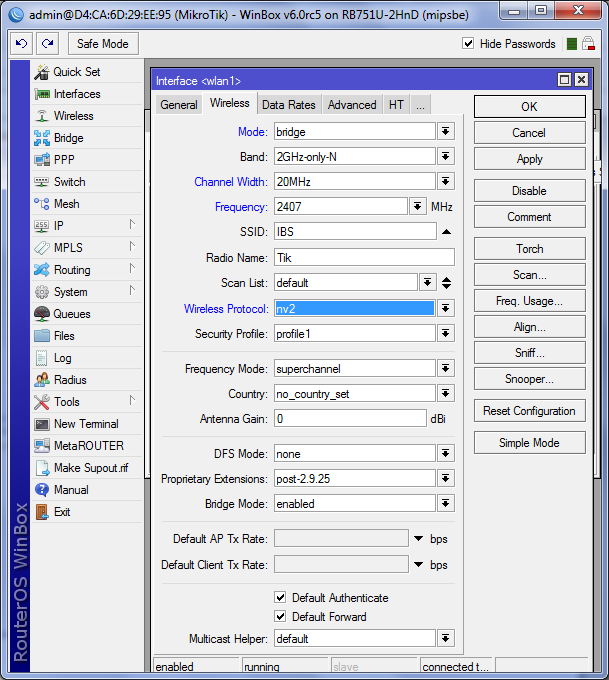Click the Snooper... button
This screenshot has width=609, height=680.
pos(530,379)
